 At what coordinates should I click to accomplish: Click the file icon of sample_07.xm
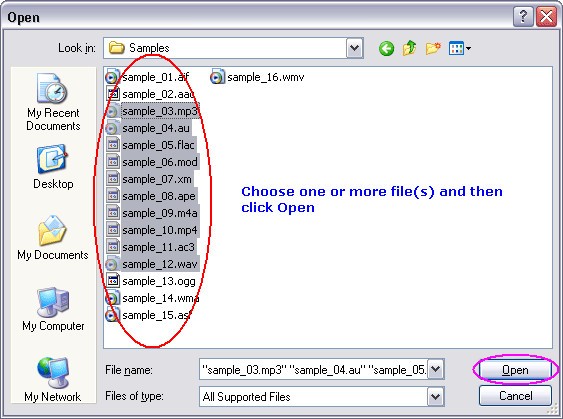[x=113, y=179]
